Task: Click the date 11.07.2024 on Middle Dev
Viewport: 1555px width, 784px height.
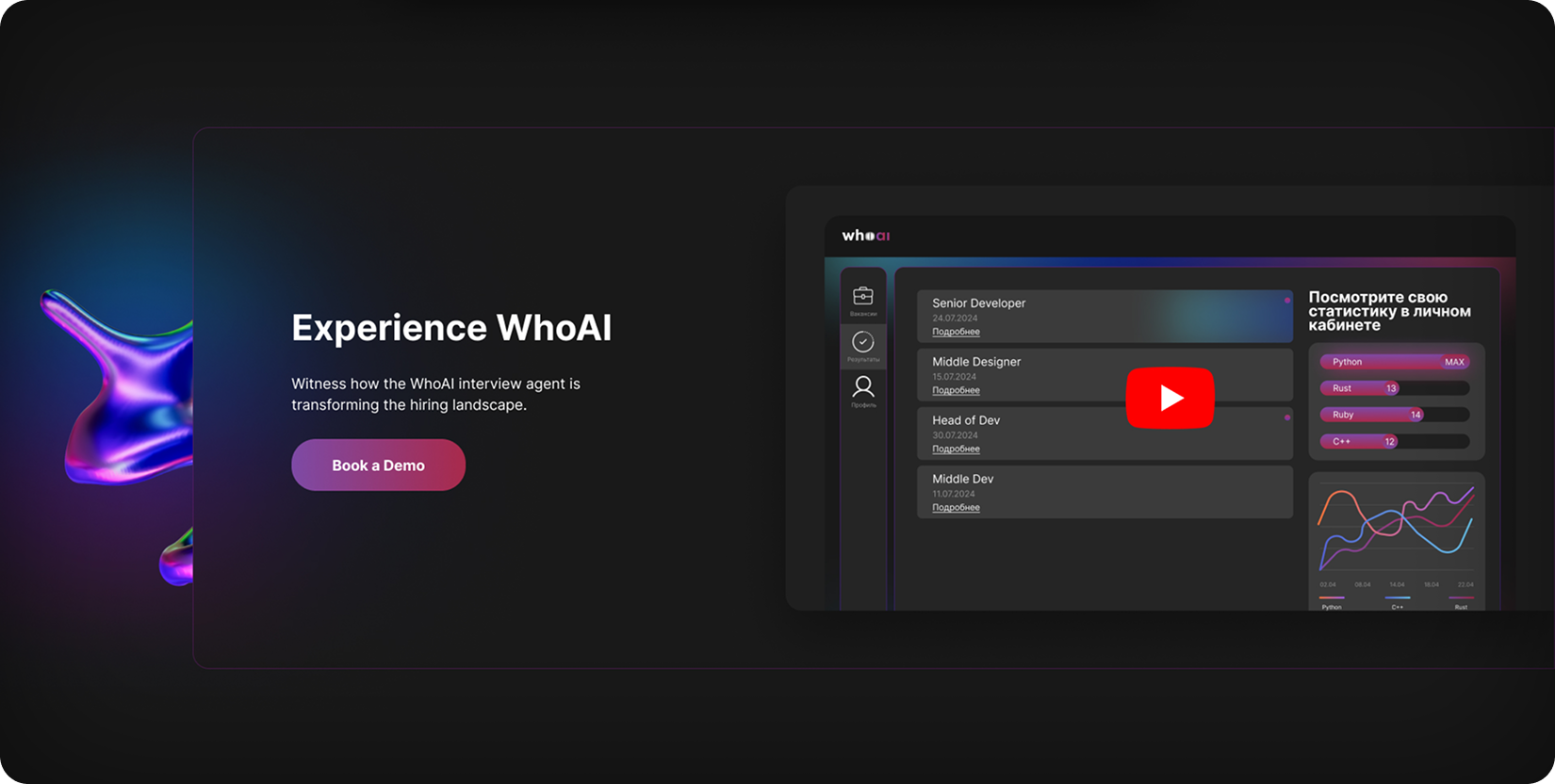Action: click(x=954, y=494)
